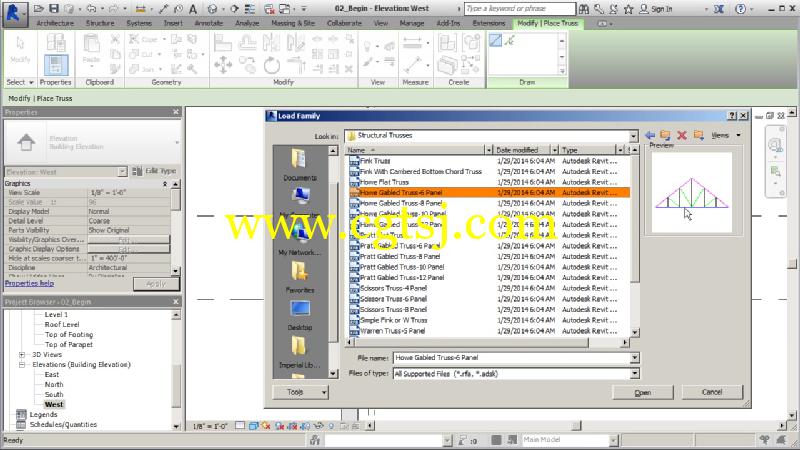Open the Massing & Site ribbon tab

click(x=293, y=23)
